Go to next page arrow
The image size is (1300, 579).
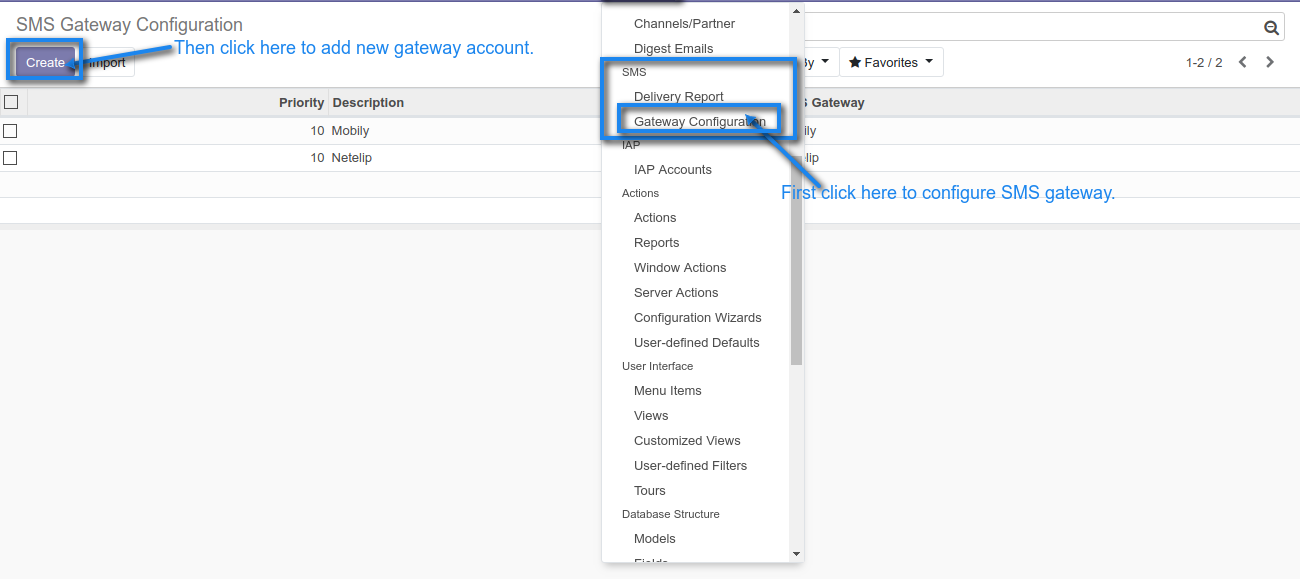(x=1270, y=62)
